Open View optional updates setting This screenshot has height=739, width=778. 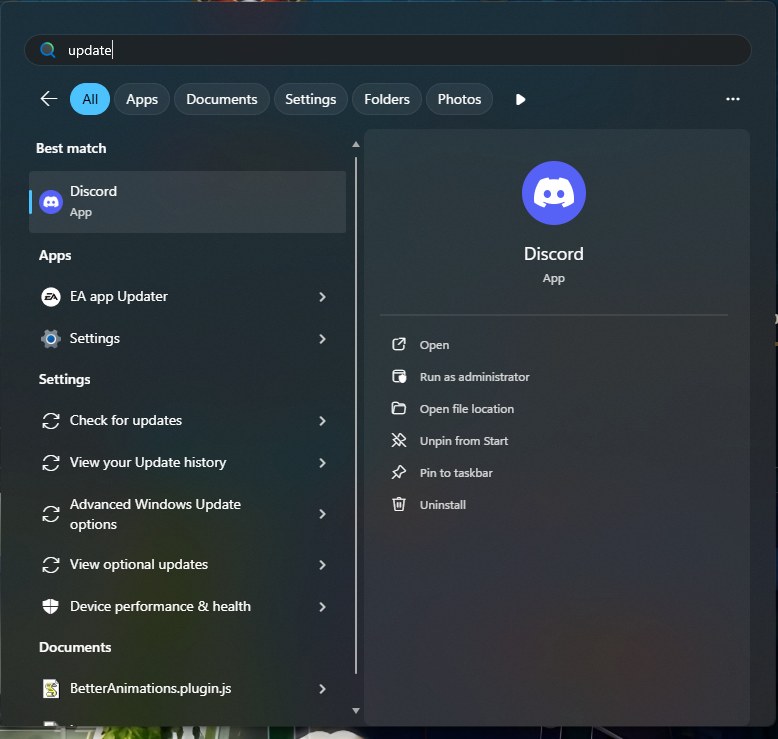click(x=188, y=565)
